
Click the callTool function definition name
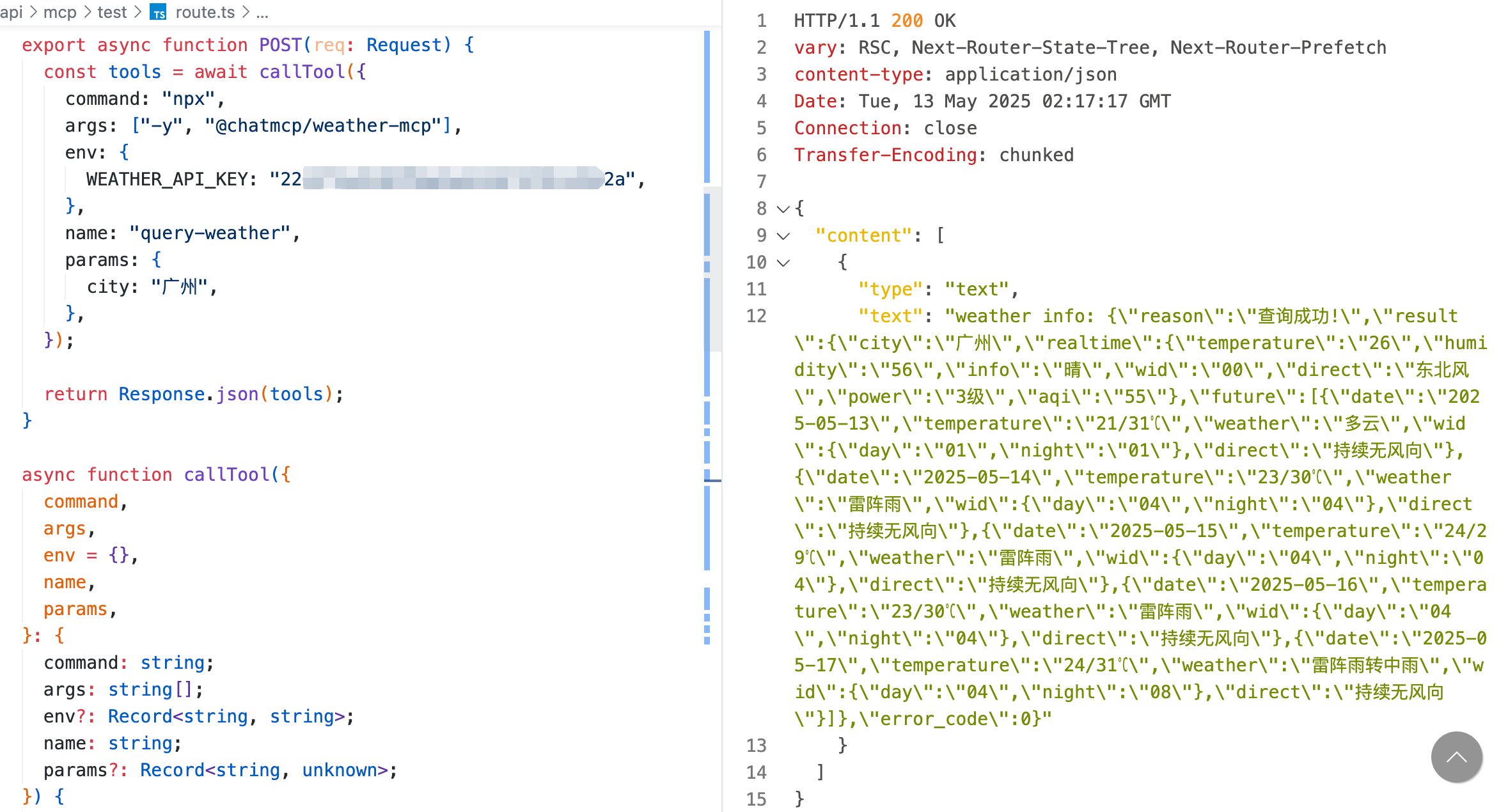pyautogui.click(x=226, y=474)
